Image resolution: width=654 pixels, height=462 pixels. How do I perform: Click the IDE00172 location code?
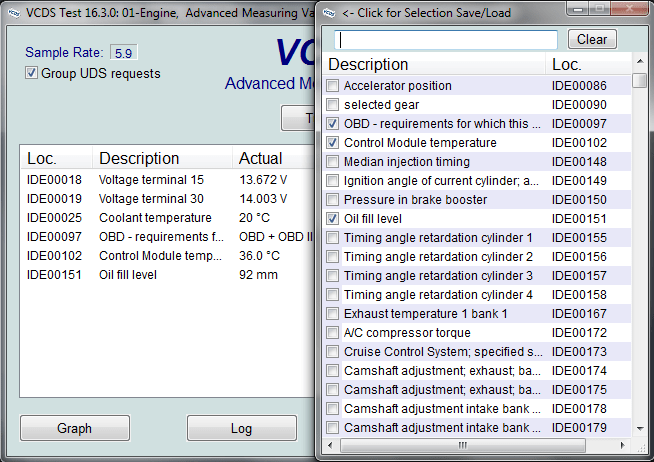click(x=579, y=332)
